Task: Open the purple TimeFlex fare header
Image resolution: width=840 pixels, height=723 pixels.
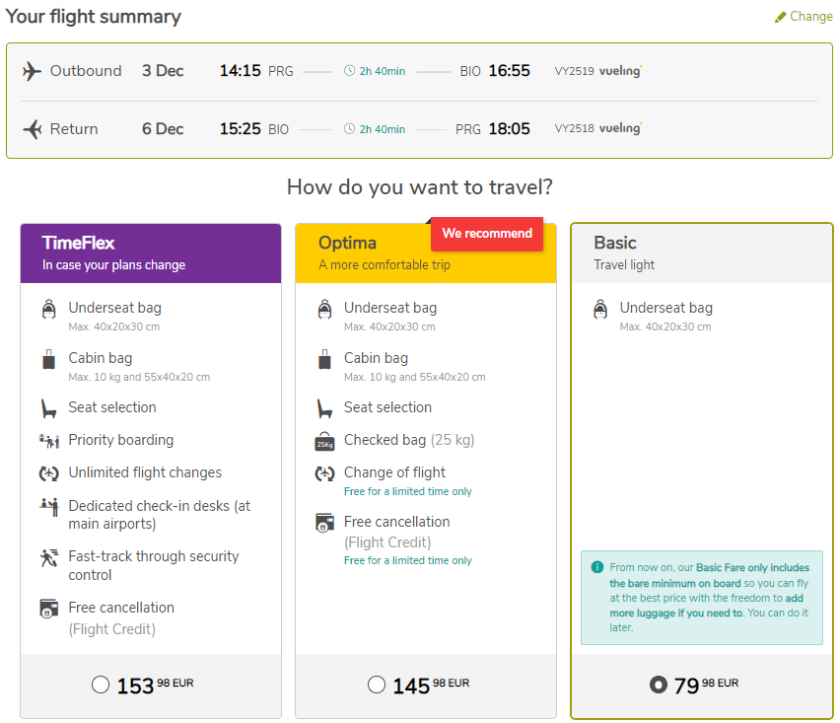Action: (x=150, y=253)
